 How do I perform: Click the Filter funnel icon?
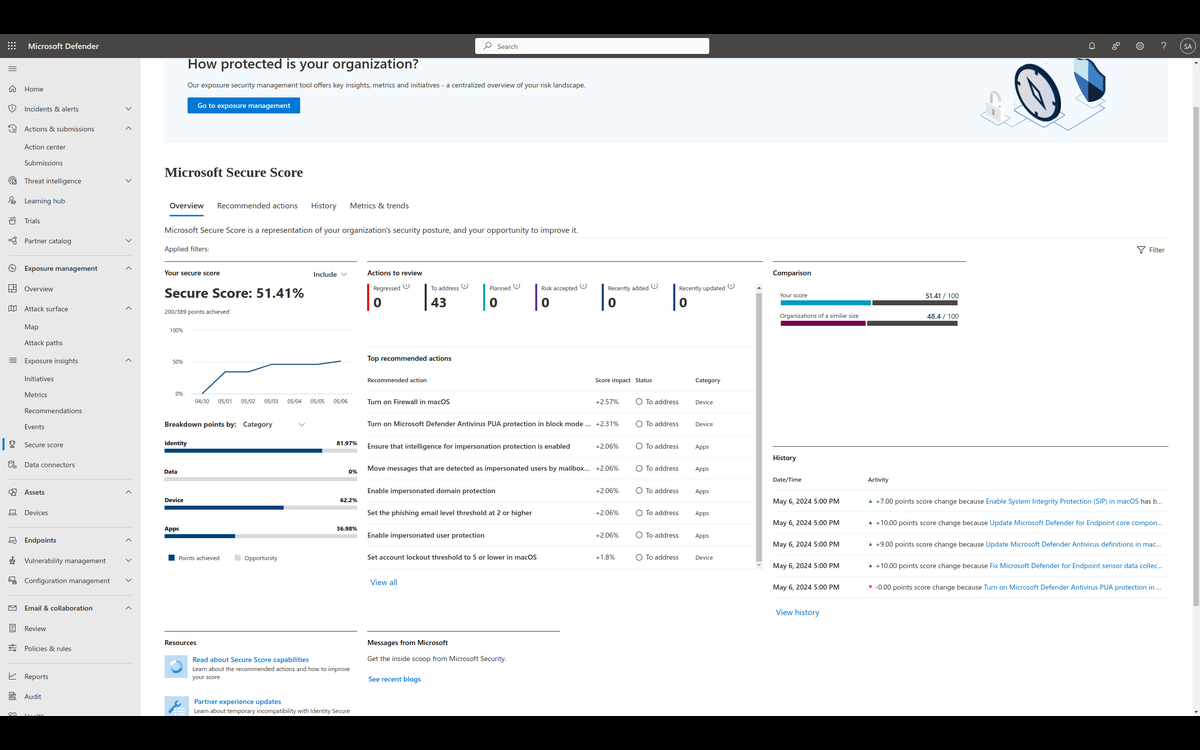1141,250
